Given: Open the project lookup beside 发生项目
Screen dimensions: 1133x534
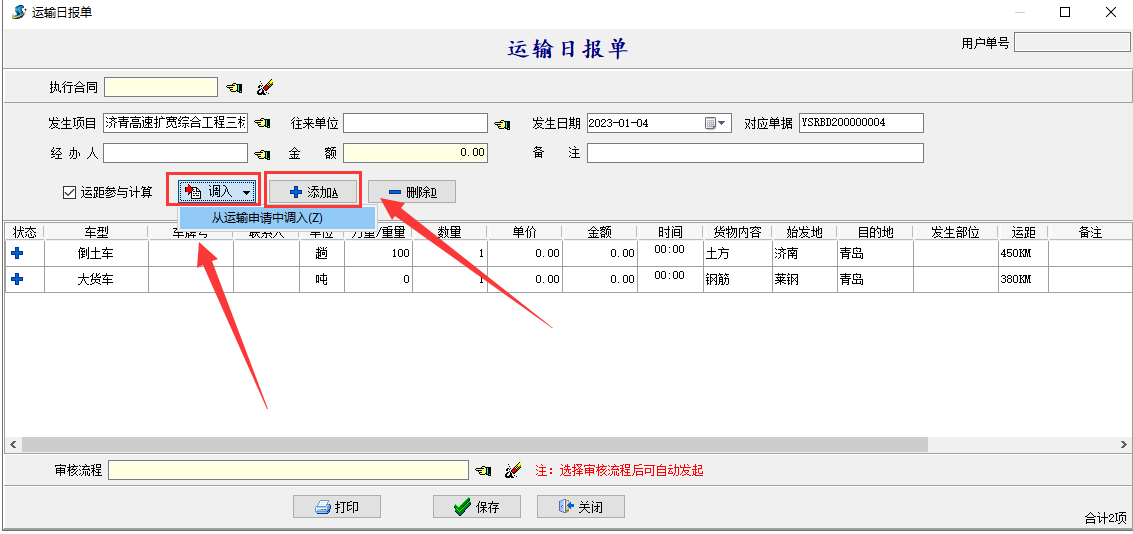Looking at the screenshot, I should [262, 123].
